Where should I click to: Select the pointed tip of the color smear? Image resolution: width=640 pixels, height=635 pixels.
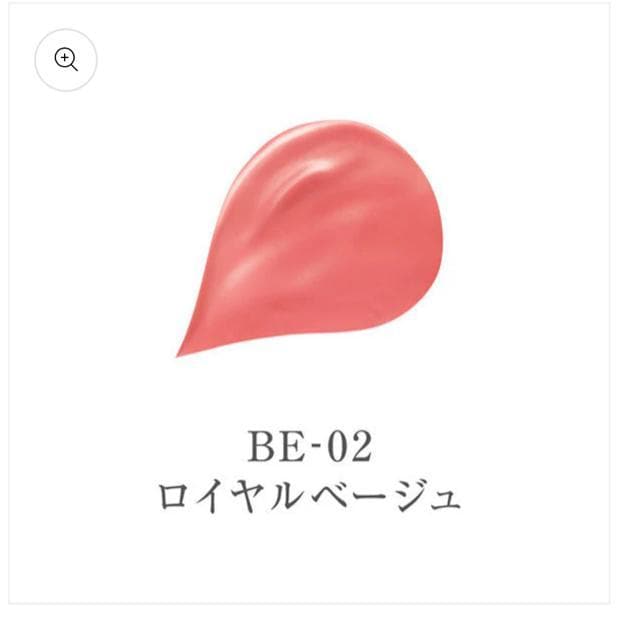coord(182,353)
